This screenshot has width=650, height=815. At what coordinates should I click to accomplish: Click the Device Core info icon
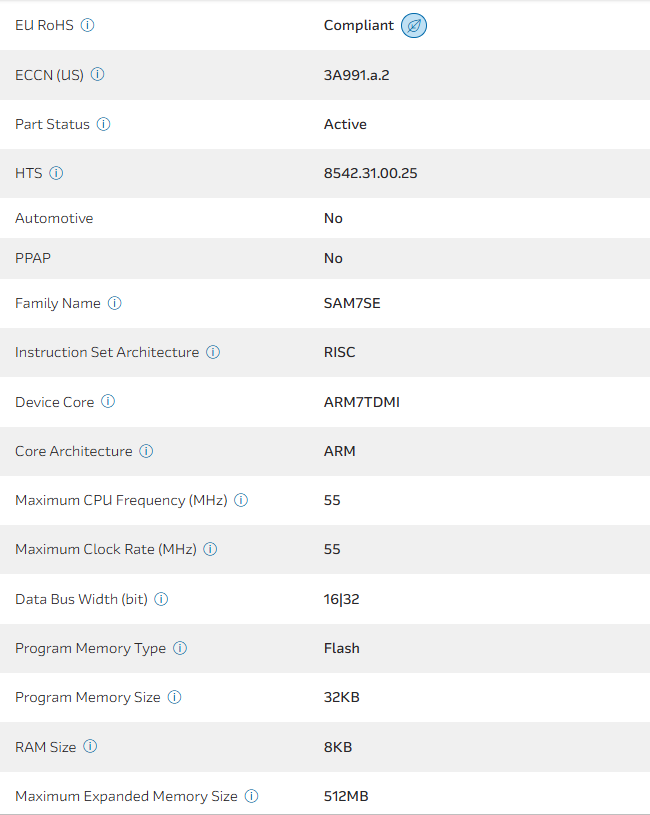point(108,401)
